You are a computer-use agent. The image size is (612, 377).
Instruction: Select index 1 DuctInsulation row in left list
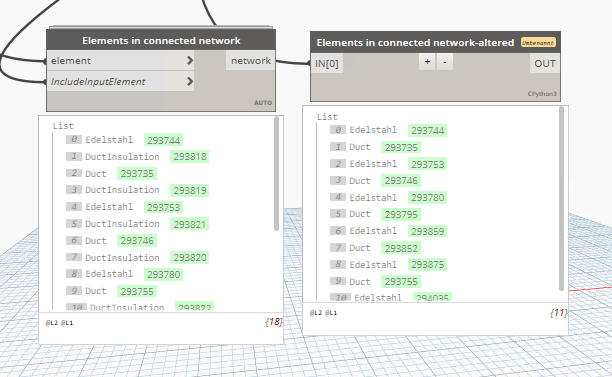click(137, 157)
